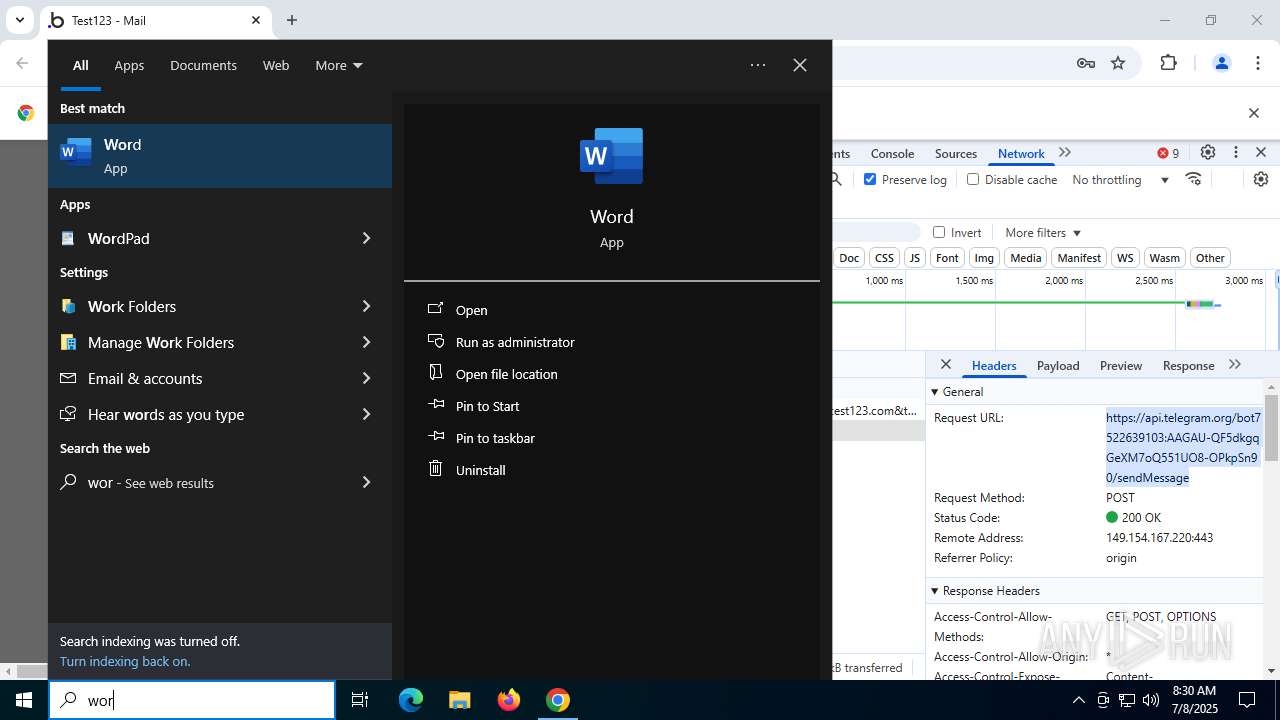The image size is (1280, 720).
Task: Click the red error count badge
Action: click(x=1168, y=153)
